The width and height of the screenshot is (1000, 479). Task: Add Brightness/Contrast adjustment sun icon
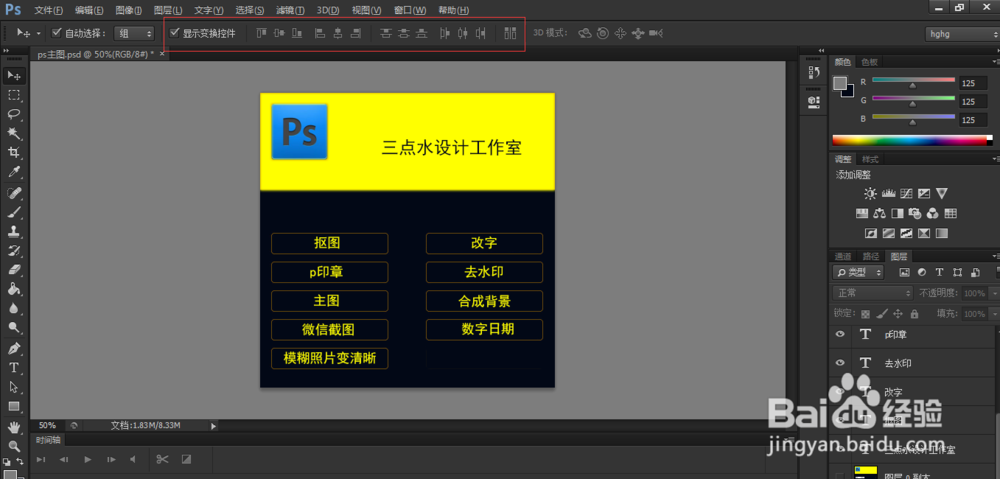pos(870,193)
